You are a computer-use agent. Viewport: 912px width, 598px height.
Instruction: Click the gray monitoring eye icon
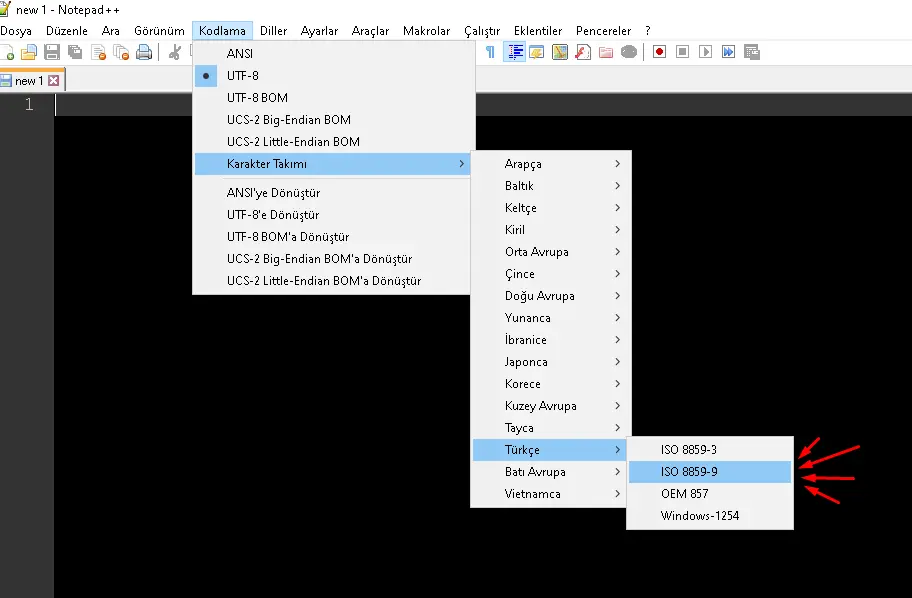(x=629, y=52)
